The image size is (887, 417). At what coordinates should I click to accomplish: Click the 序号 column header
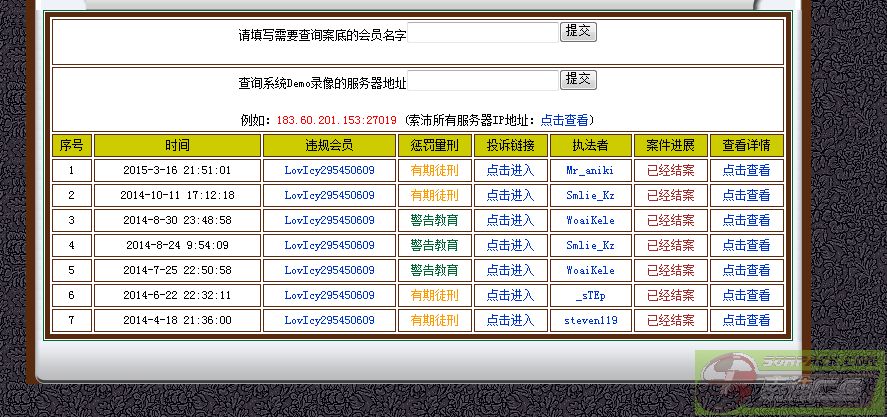pyautogui.click(x=71, y=145)
